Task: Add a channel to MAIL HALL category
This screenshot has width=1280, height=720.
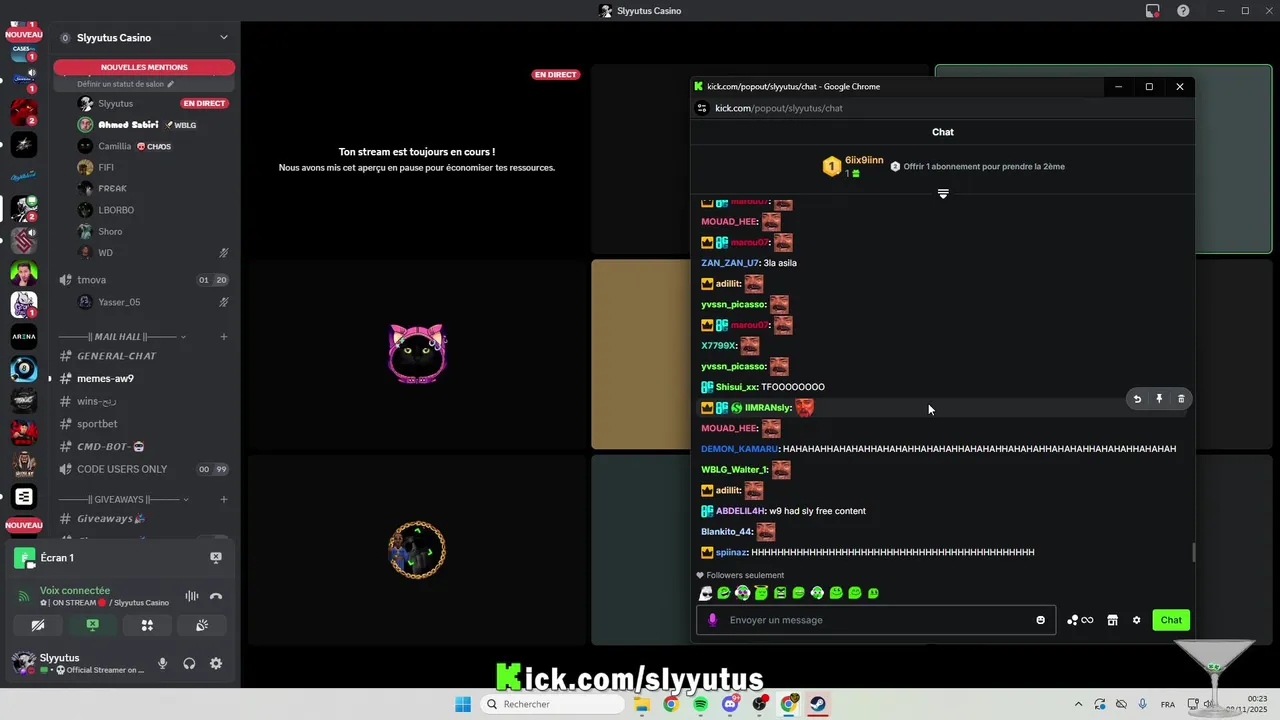Action: click(x=224, y=337)
